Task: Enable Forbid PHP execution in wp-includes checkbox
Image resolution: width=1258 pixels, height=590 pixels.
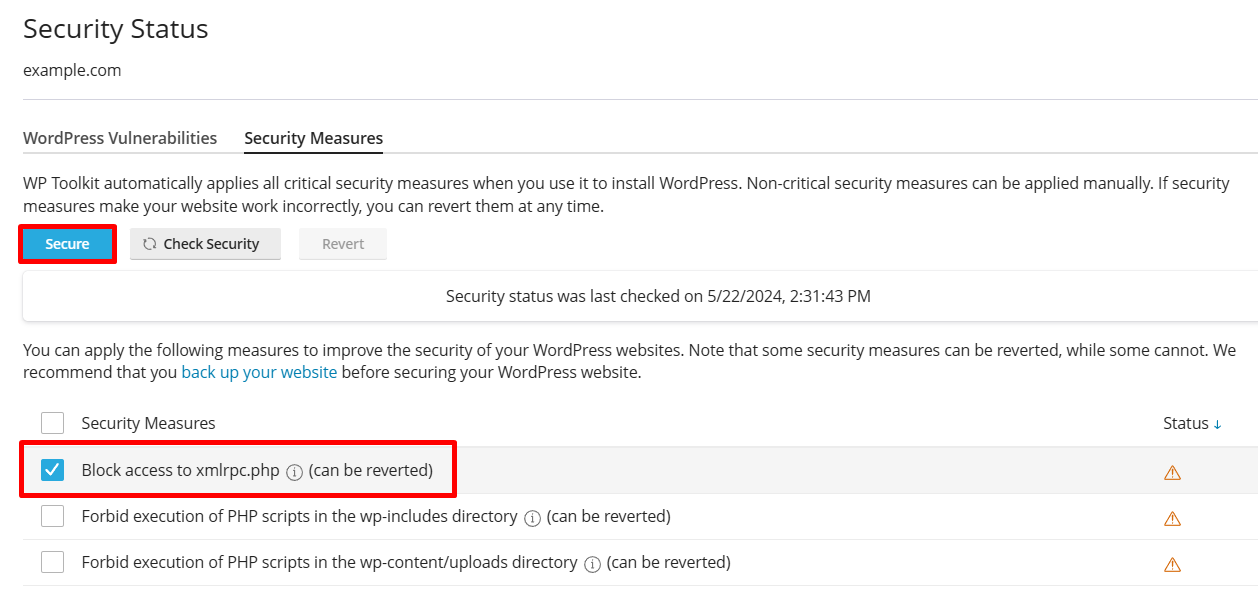Action: (x=53, y=517)
